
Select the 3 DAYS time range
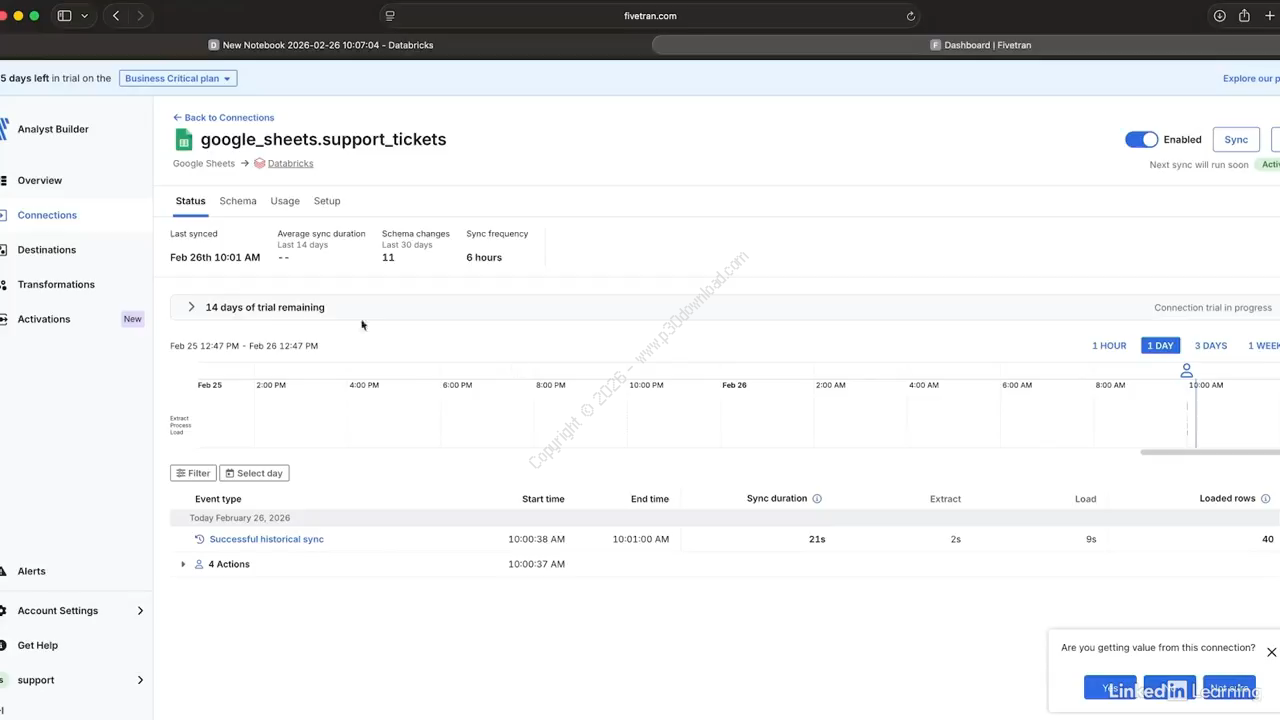coord(1211,346)
